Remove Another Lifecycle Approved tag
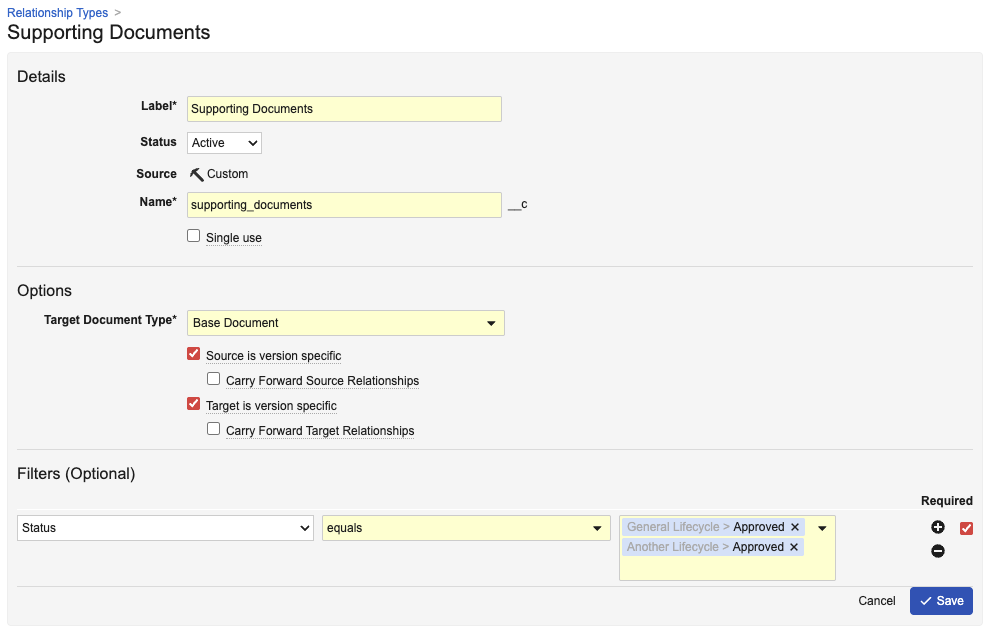Screen dimensions: 990x634 (x=794, y=547)
